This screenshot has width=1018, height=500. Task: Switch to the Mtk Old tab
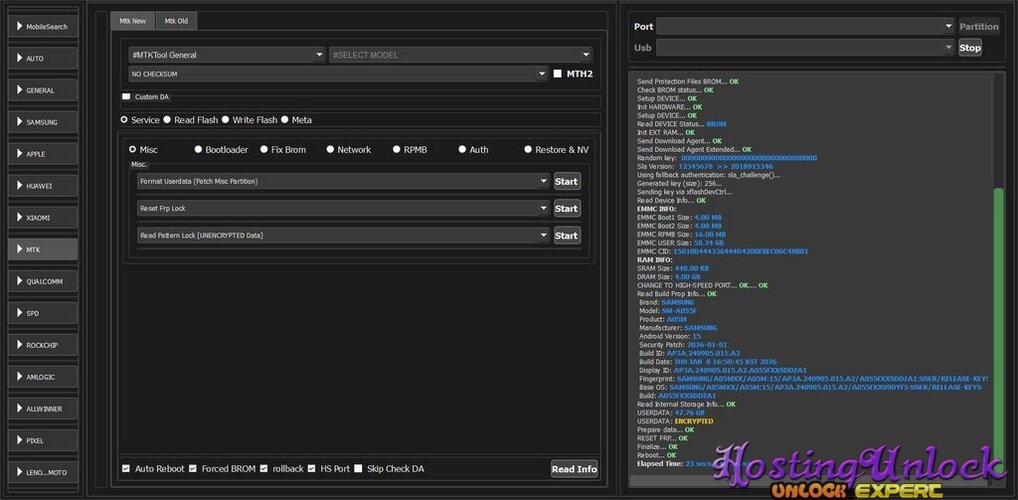(x=176, y=21)
